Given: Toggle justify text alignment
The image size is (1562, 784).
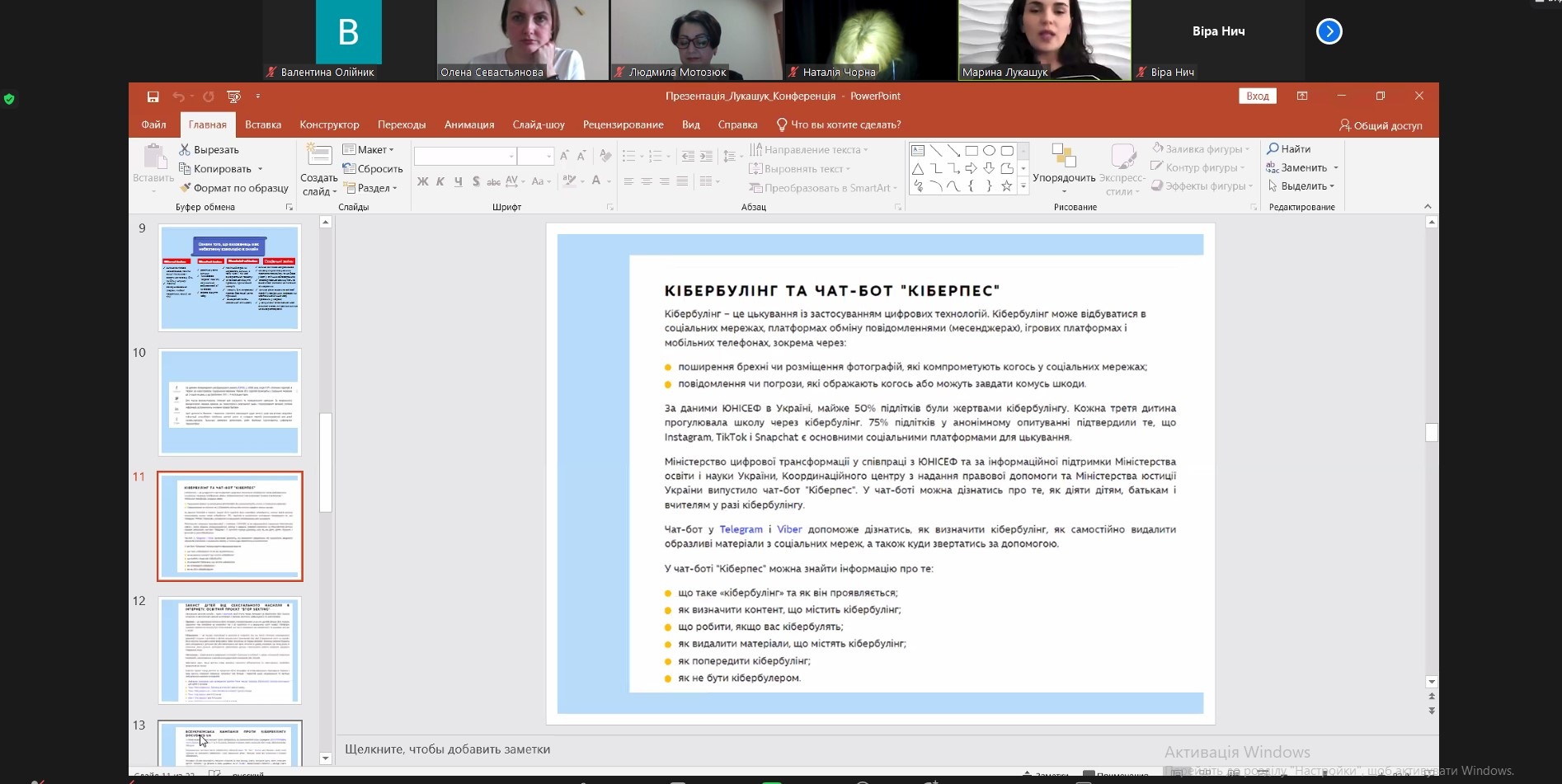Looking at the screenshot, I should point(682,181).
